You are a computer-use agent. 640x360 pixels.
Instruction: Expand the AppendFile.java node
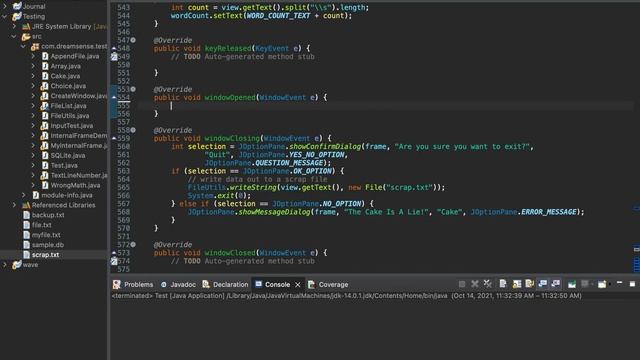tap(33, 56)
